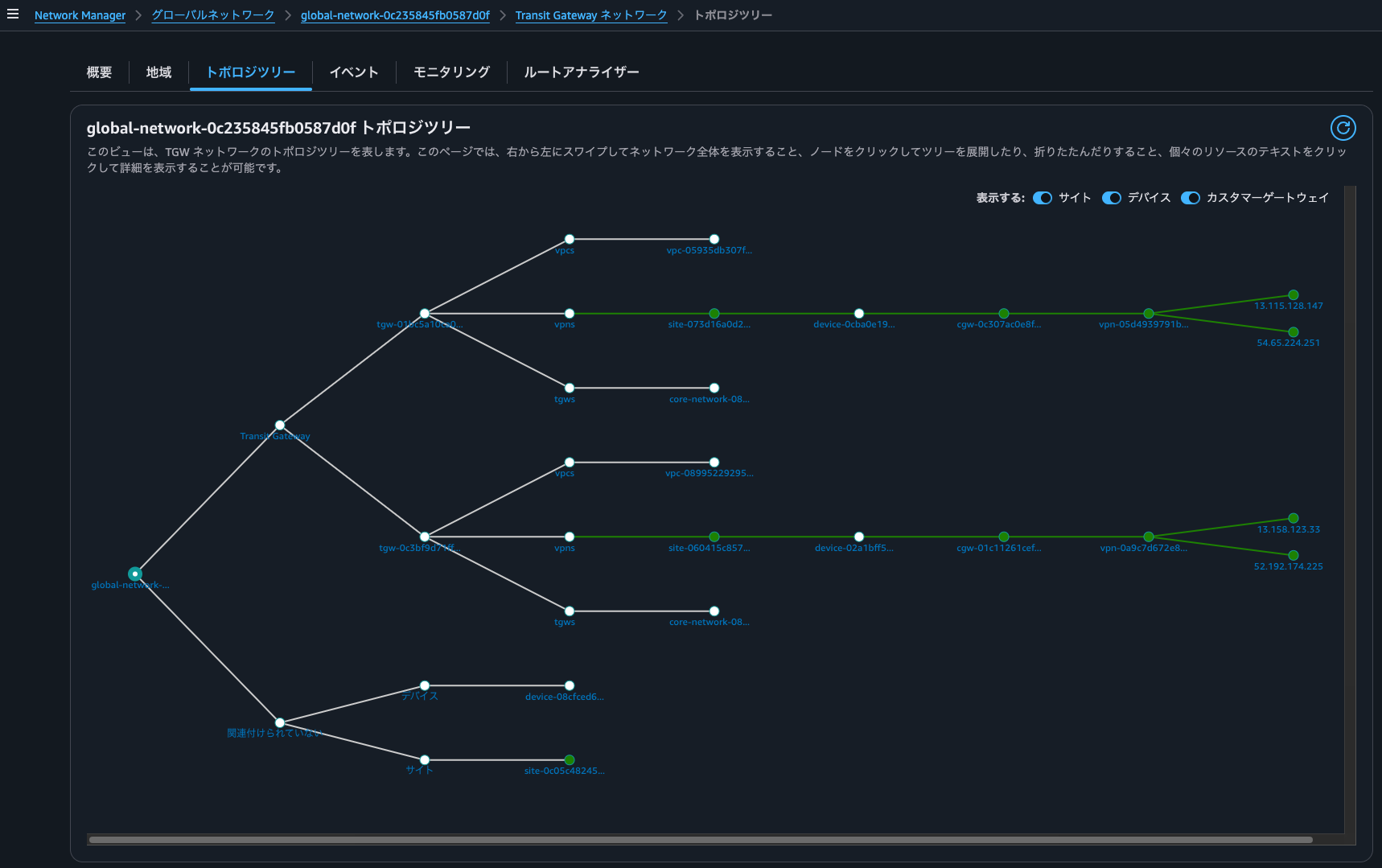Open グローバルネットワーク breadcrumb link
Screen dimensions: 1382x868
click(x=213, y=15)
